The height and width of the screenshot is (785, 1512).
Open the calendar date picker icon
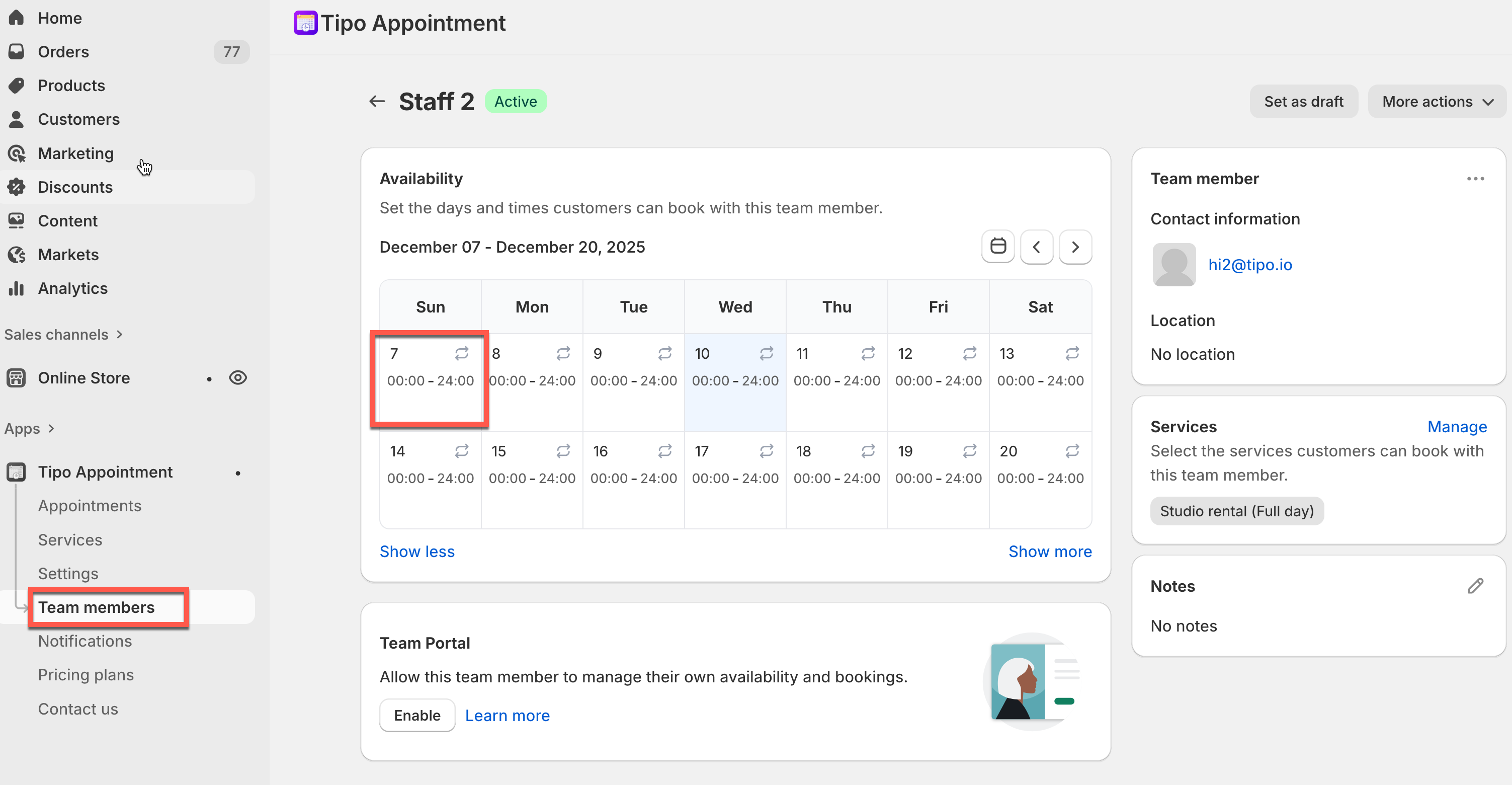[998, 246]
